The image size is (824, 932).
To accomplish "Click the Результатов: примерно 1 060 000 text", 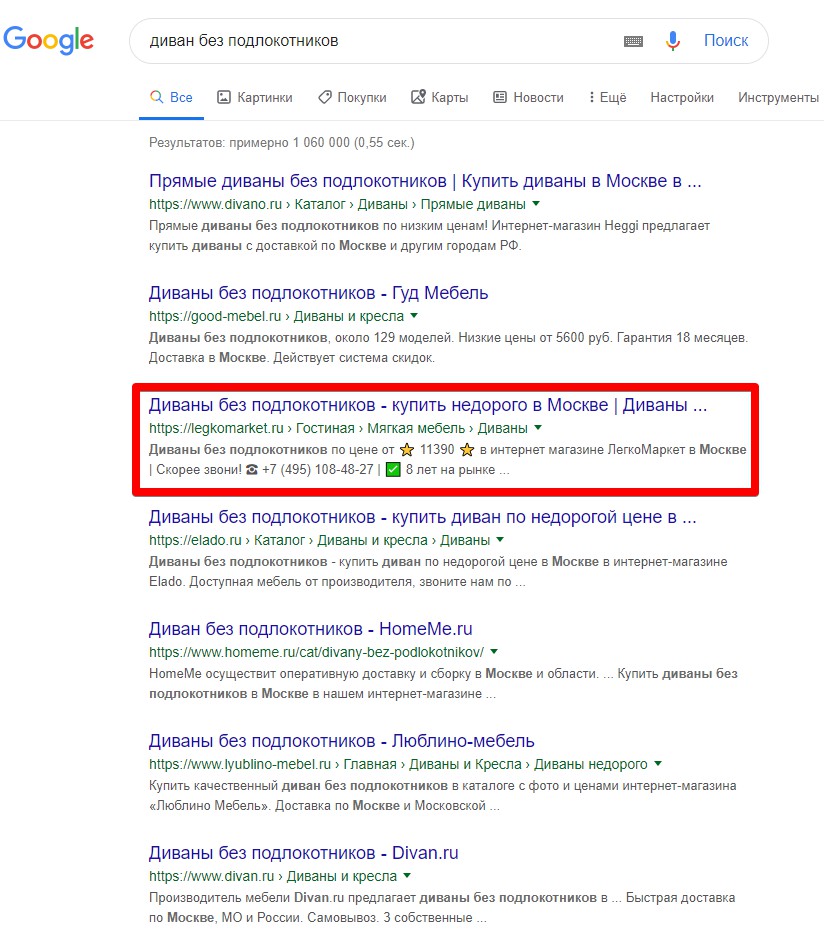I will [x=281, y=143].
